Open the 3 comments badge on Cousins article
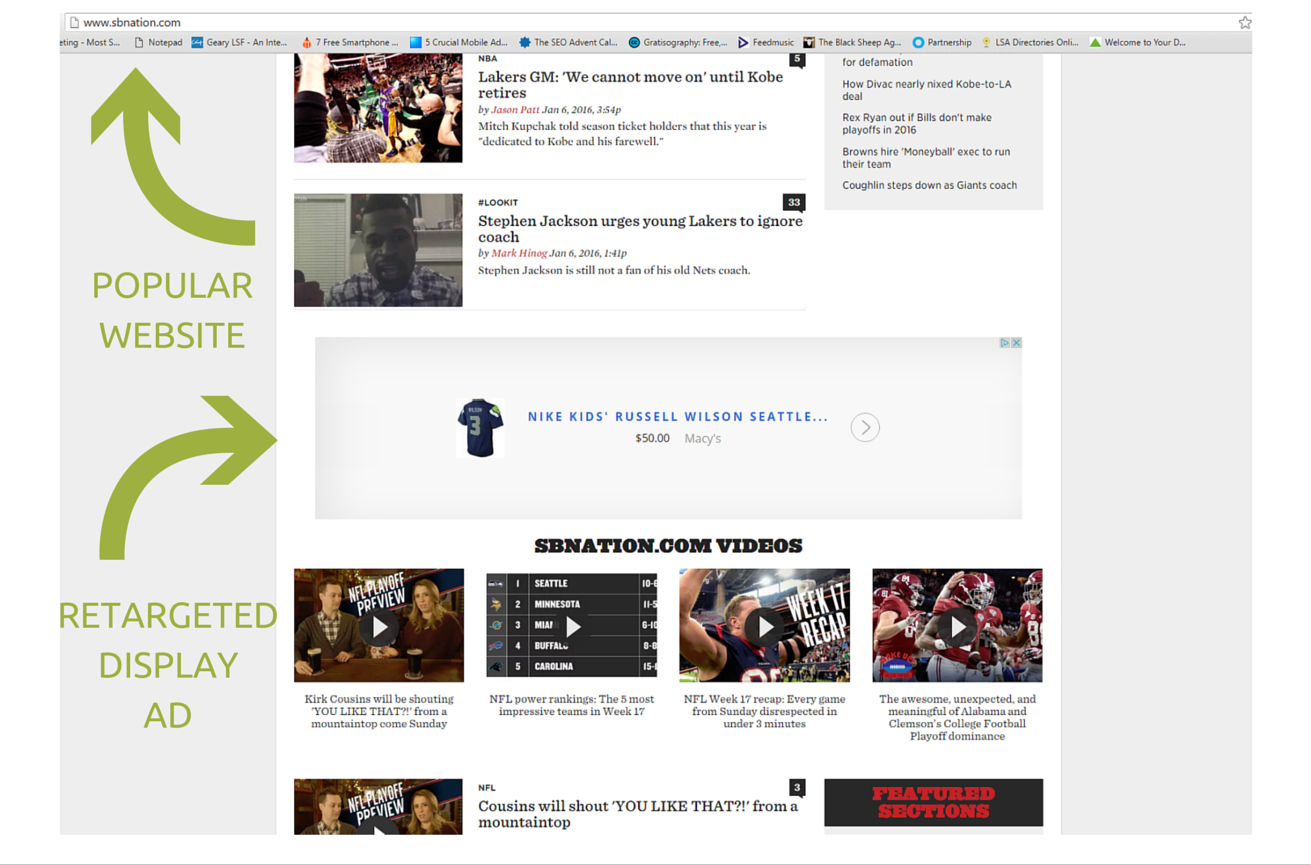1311x865 pixels. 796,787
